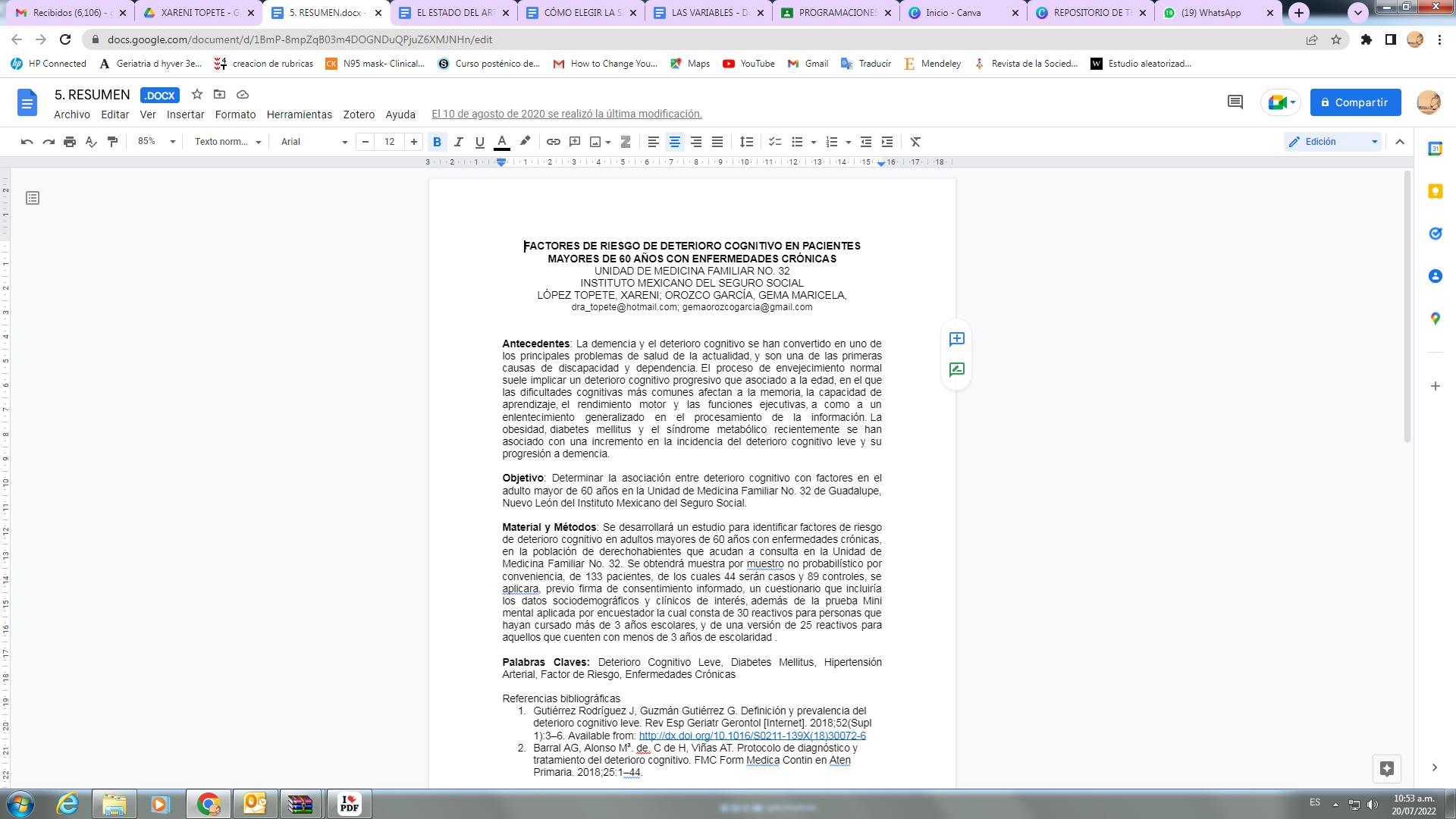Viewport: 1456px width, 819px height.
Task: Insert a numbered list
Action: (x=832, y=142)
